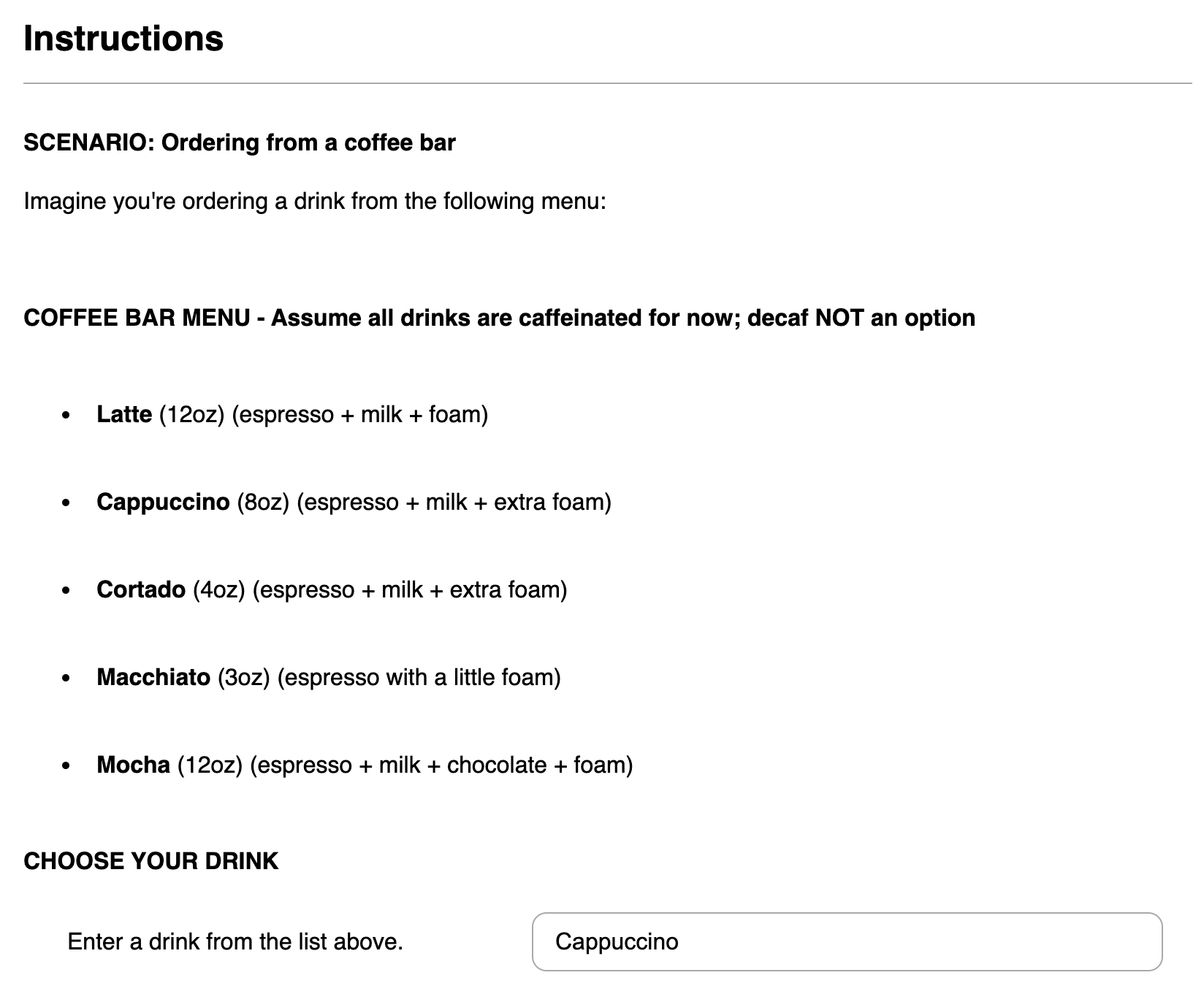The width and height of the screenshot is (1204, 986).
Task: Click the 'Imagine you're ordering a drink' sentence
Action: (315, 201)
